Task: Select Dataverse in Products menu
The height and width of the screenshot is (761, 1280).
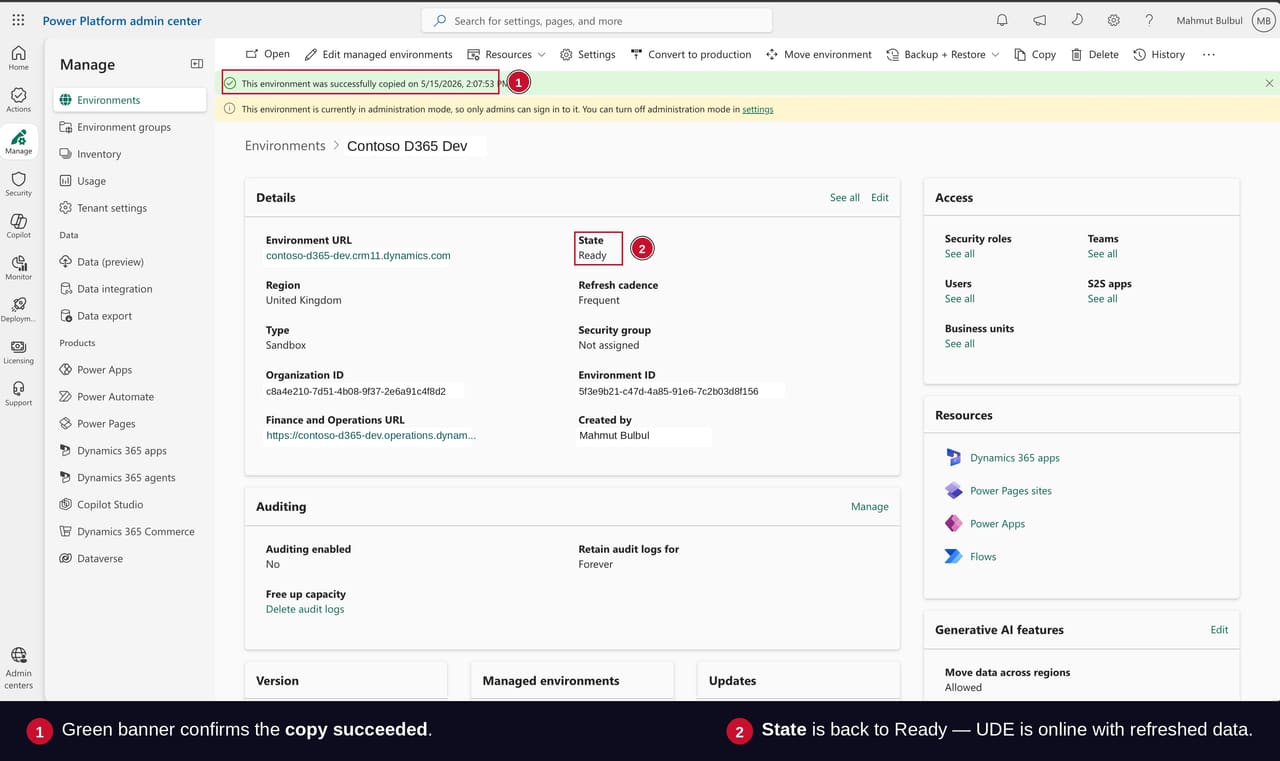Action: [x=130, y=559]
